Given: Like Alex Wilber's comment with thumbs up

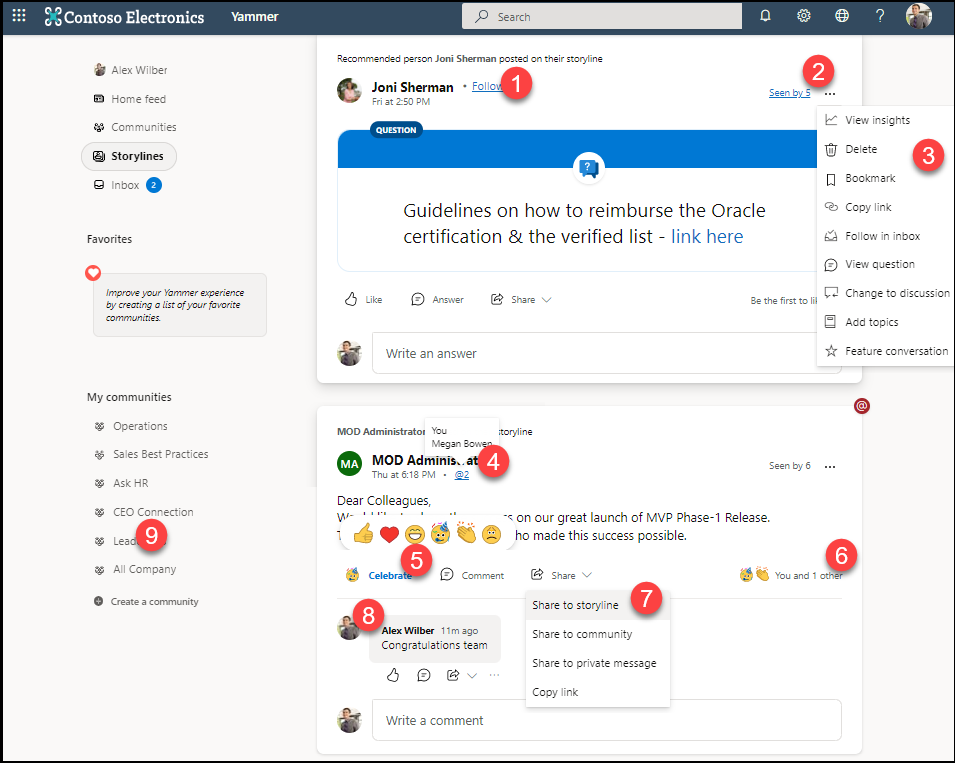Looking at the screenshot, I should [x=393, y=675].
